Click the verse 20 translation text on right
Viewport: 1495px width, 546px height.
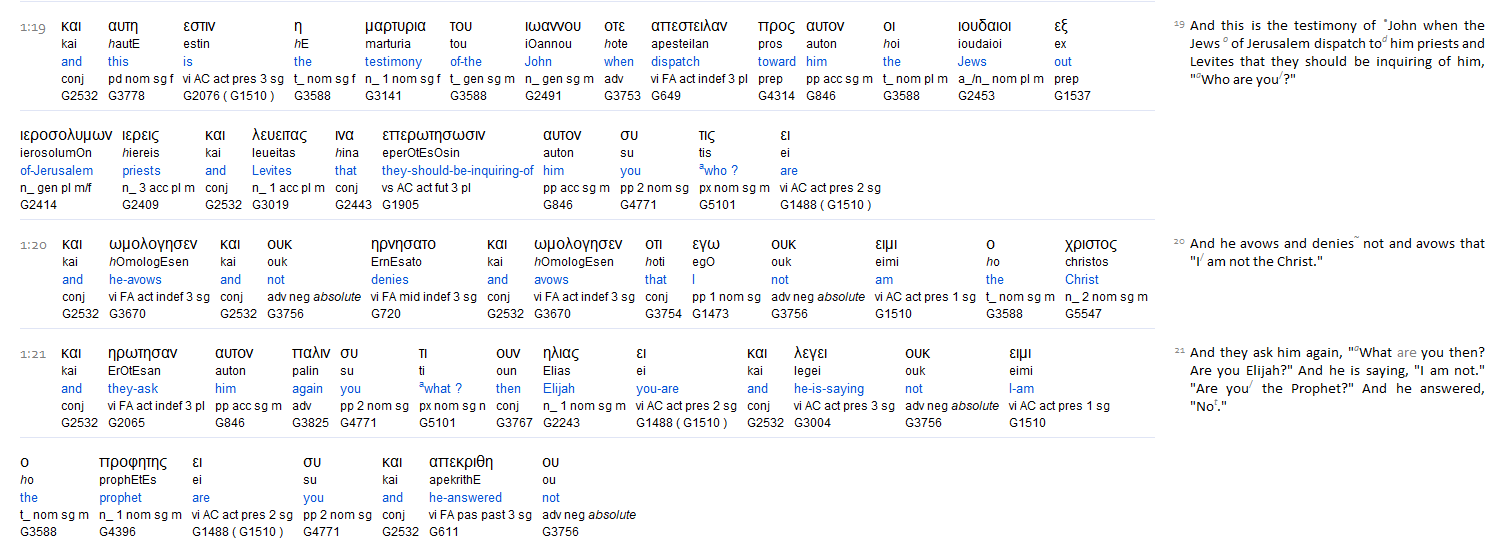[1336, 252]
